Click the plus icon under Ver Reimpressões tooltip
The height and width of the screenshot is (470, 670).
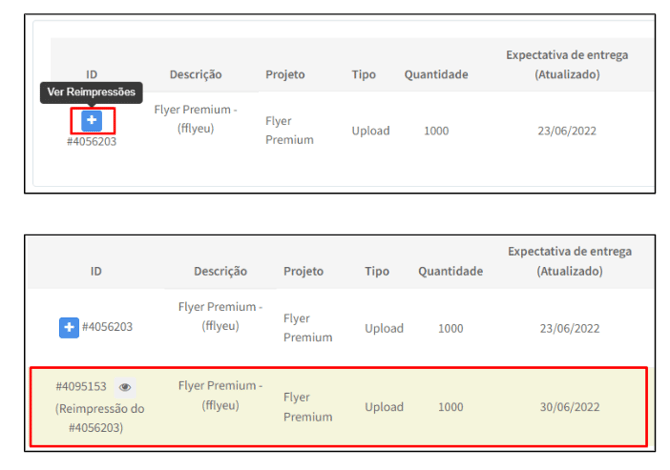point(92,121)
